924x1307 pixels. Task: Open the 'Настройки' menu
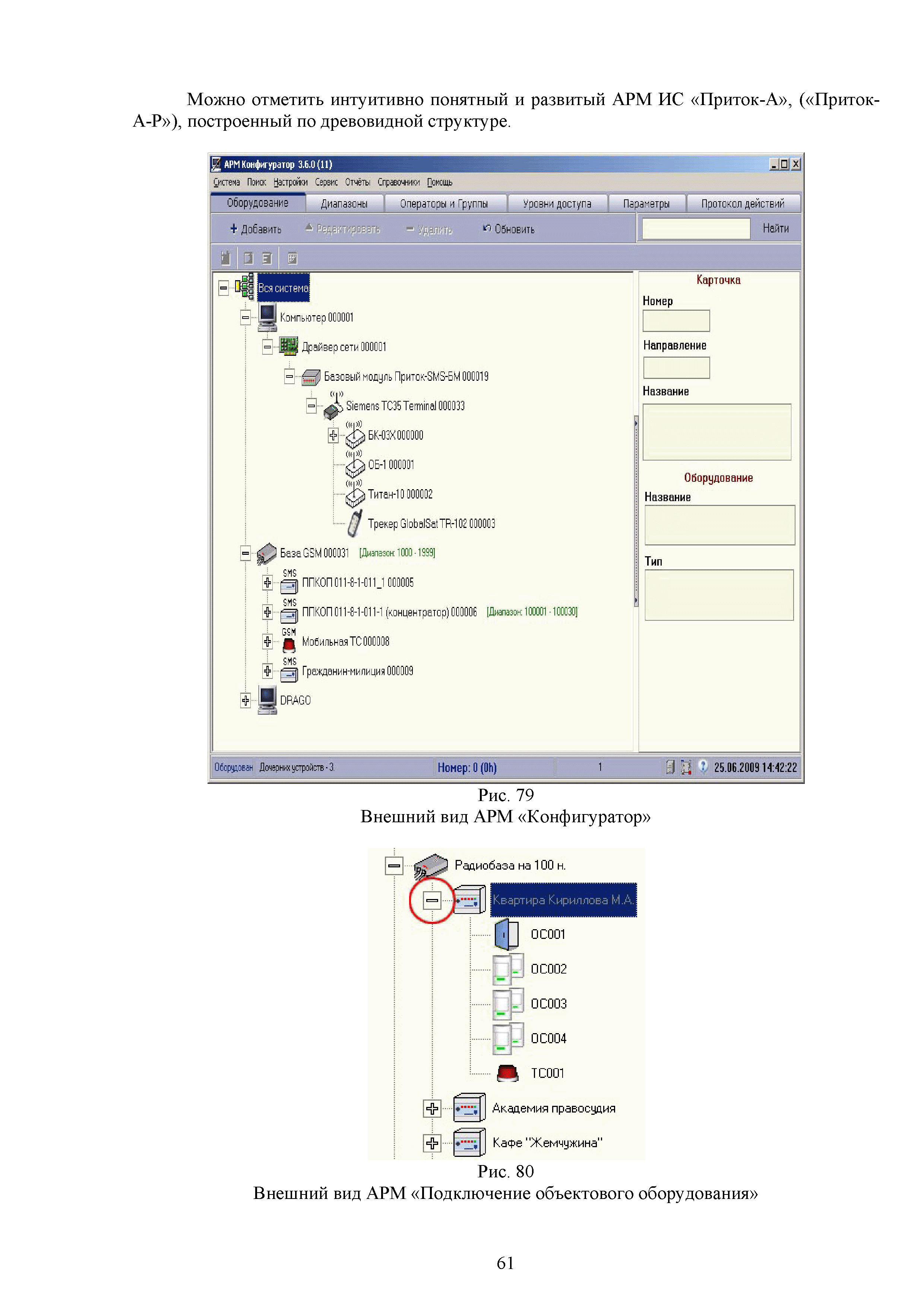click(290, 182)
